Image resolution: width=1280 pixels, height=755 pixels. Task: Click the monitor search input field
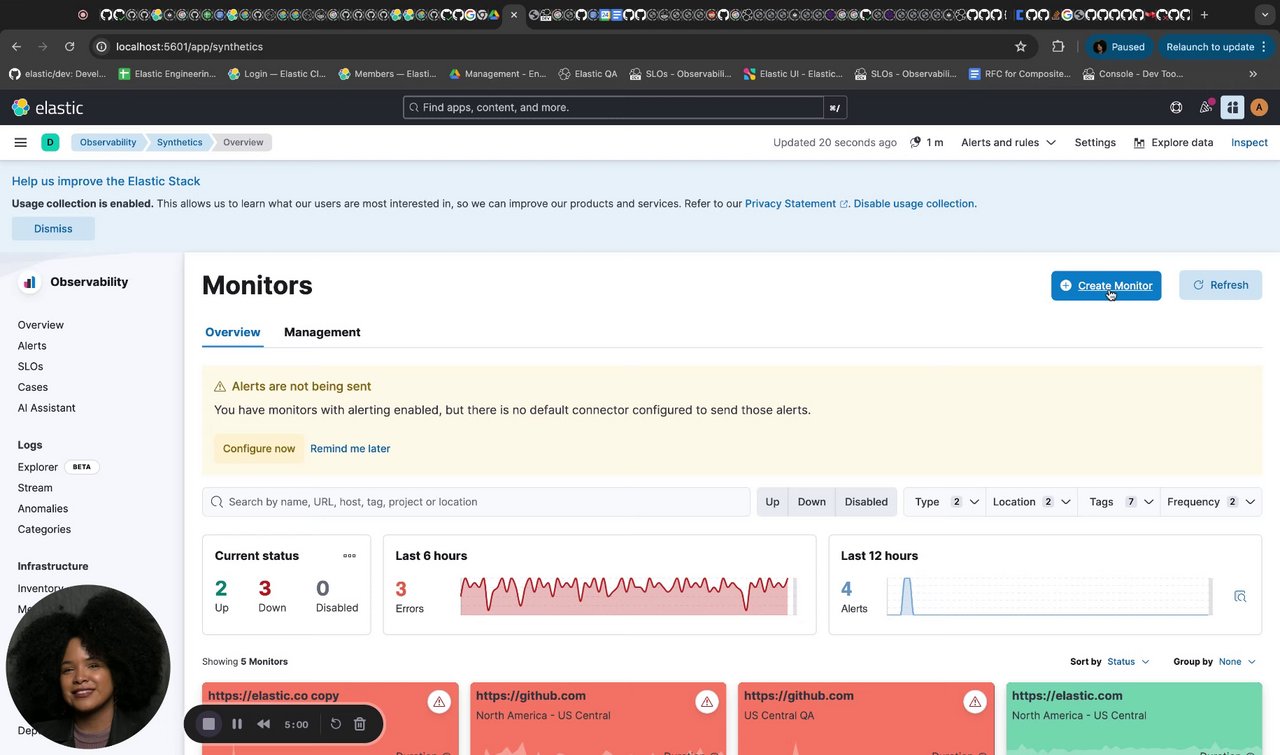coord(480,502)
